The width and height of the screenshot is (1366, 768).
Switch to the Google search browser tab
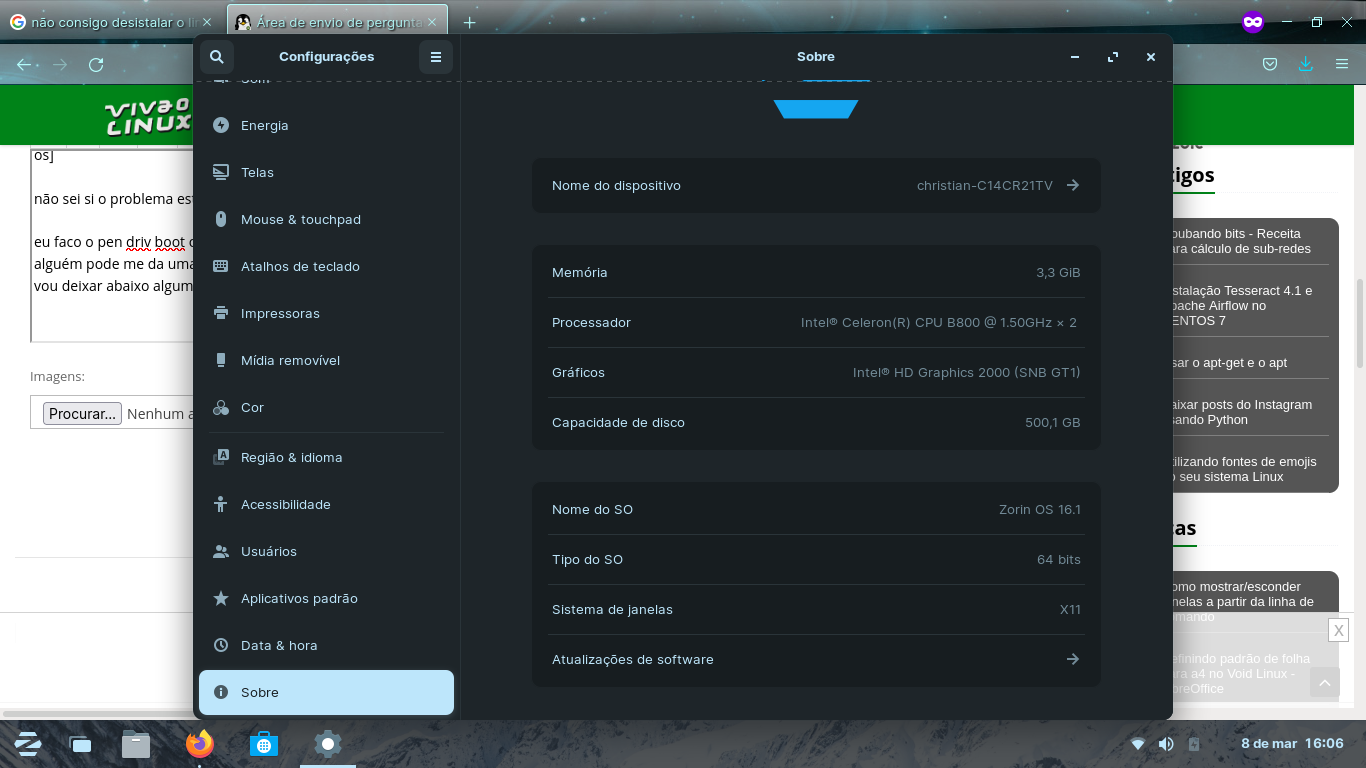(111, 22)
